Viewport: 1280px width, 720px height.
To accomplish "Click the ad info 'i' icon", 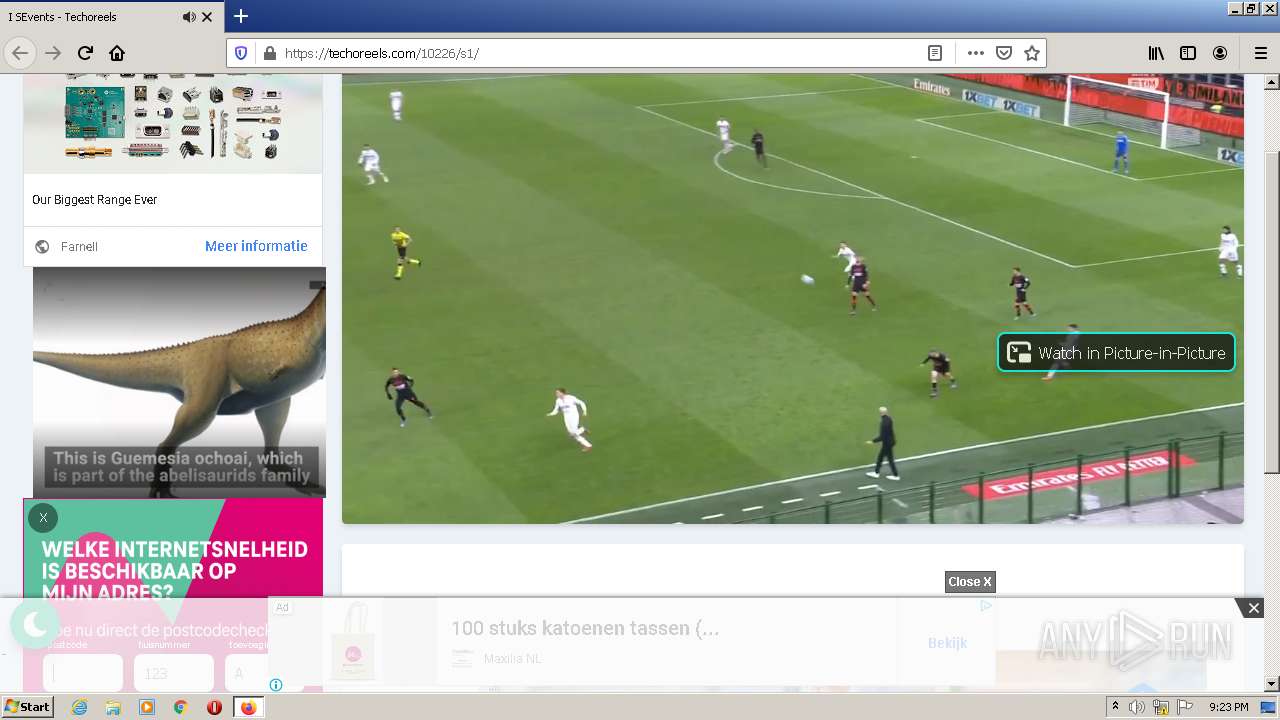I will [x=276, y=685].
